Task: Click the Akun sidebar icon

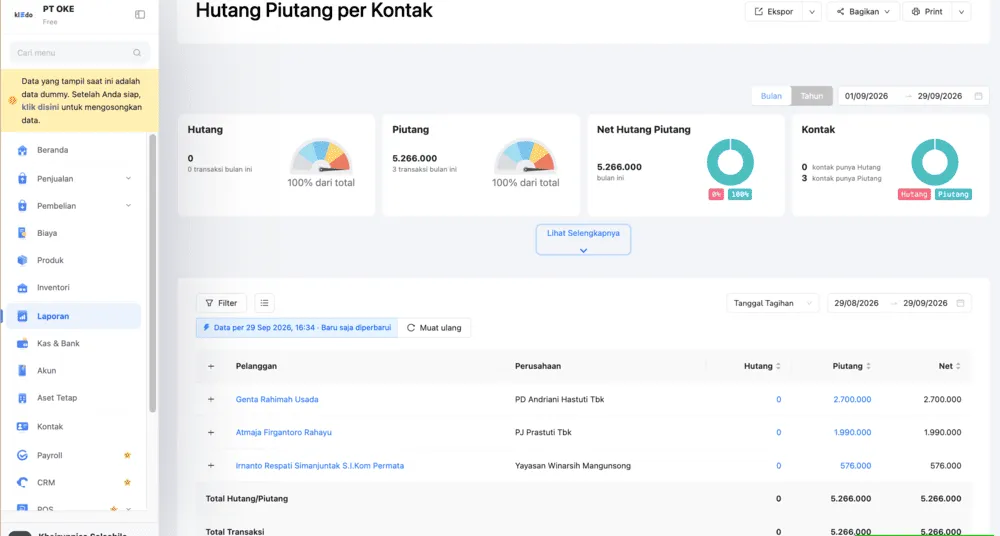Action: pos(22,371)
